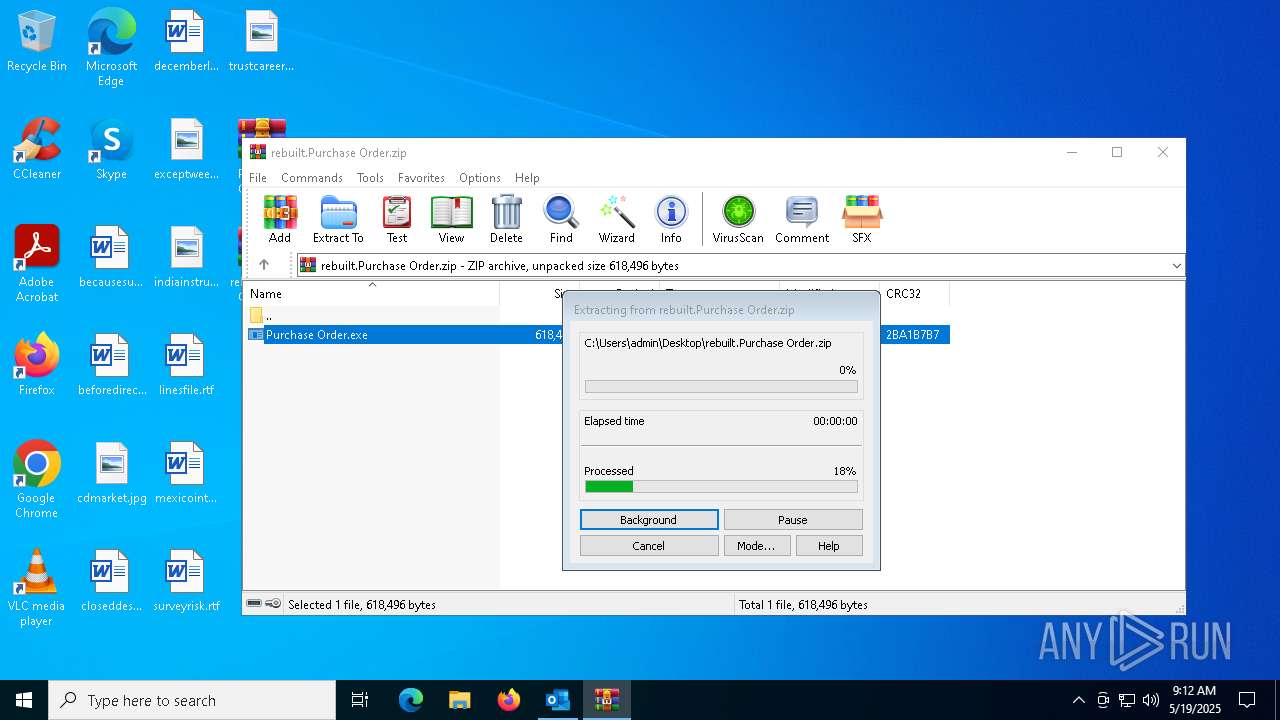Pause the extraction

pos(793,520)
